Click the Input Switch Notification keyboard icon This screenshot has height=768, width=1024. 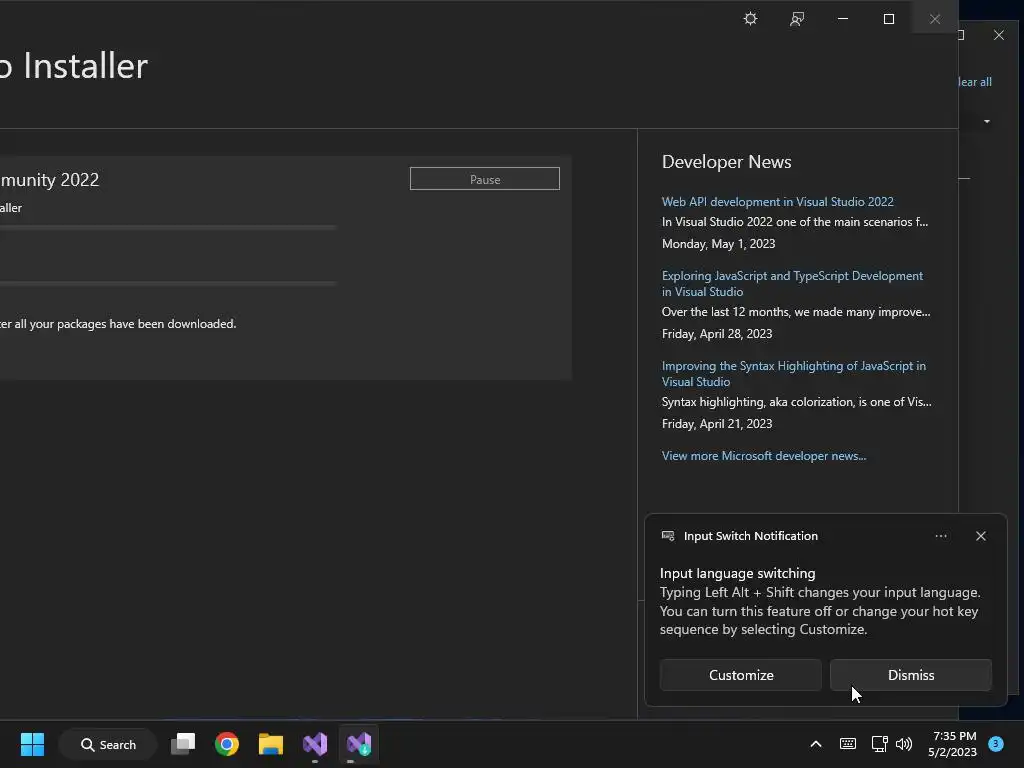click(x=668, y=536)
